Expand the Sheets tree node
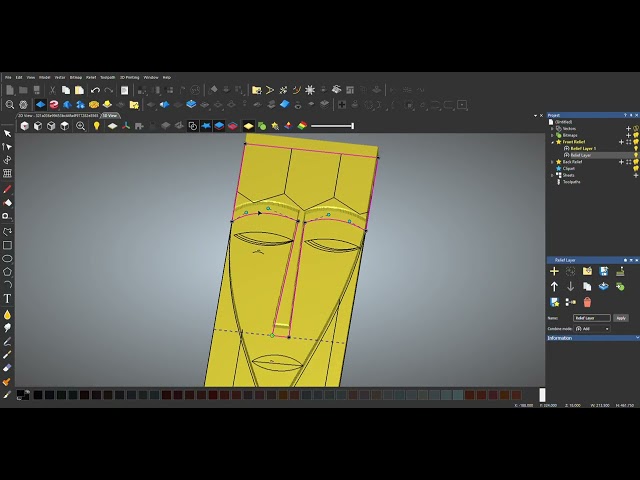Image resolution: width=640 pixels, height=480 pixels. (552, 175)
